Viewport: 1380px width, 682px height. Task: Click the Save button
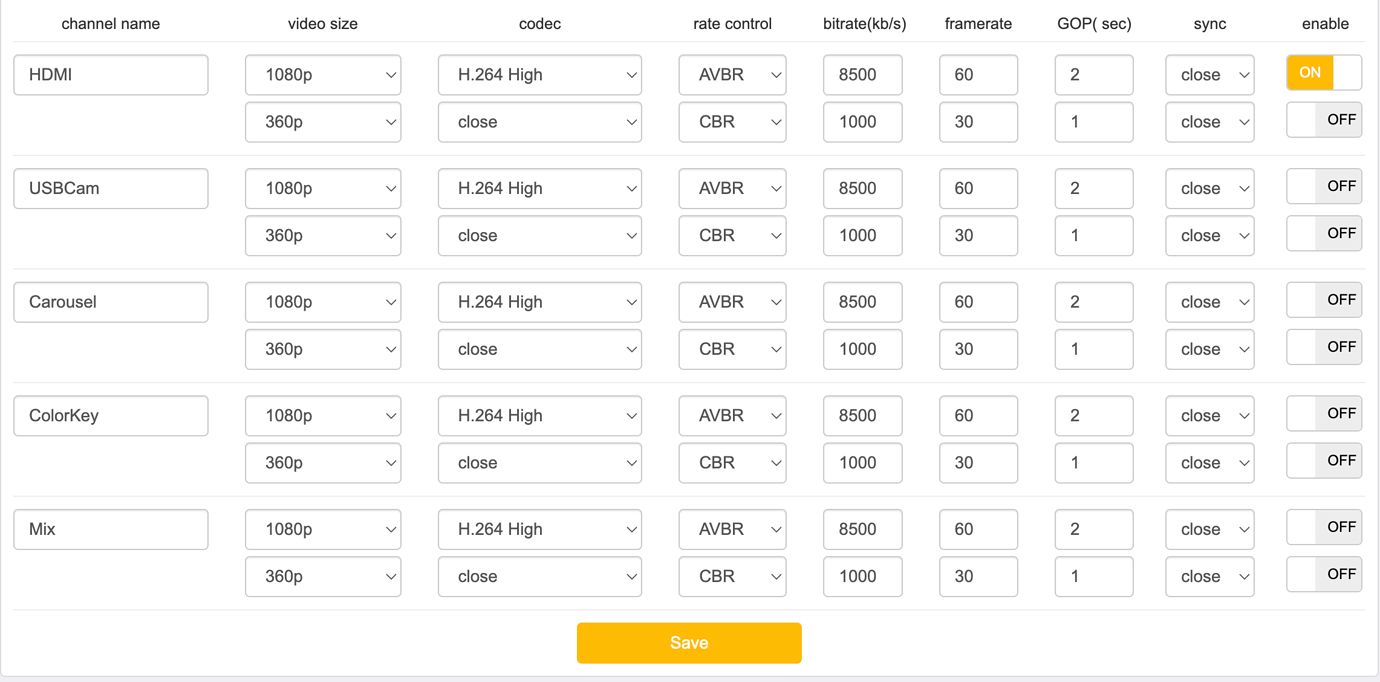click(x=689, y=643)
